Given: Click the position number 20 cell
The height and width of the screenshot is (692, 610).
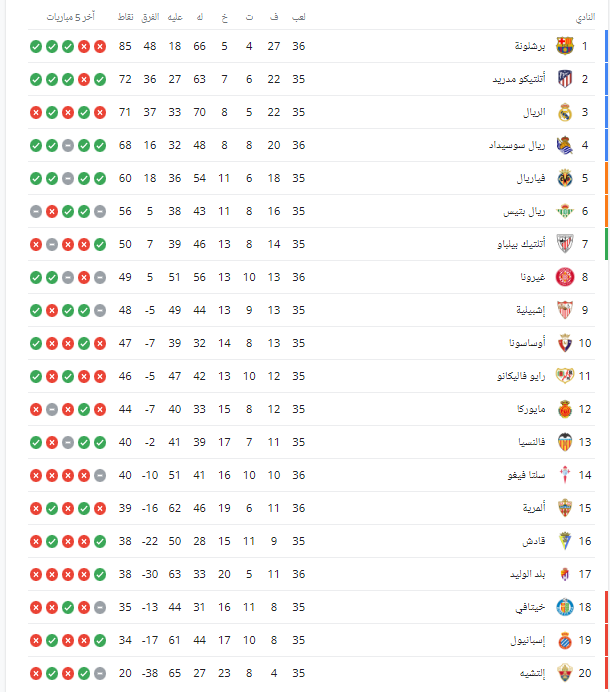Looking at the screenshot, I should [585, 673].
